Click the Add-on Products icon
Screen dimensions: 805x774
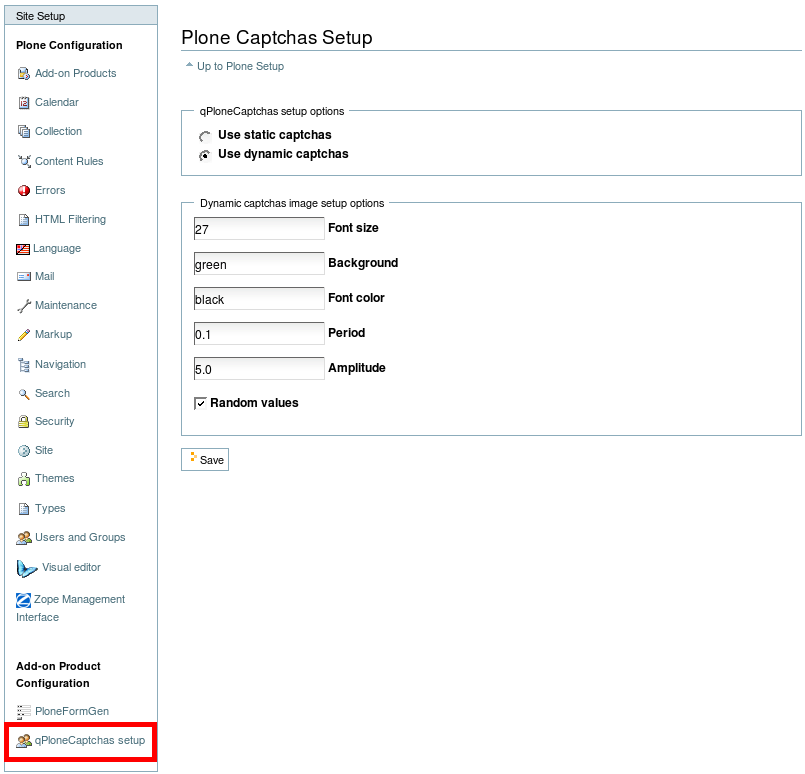coord(24,73)
